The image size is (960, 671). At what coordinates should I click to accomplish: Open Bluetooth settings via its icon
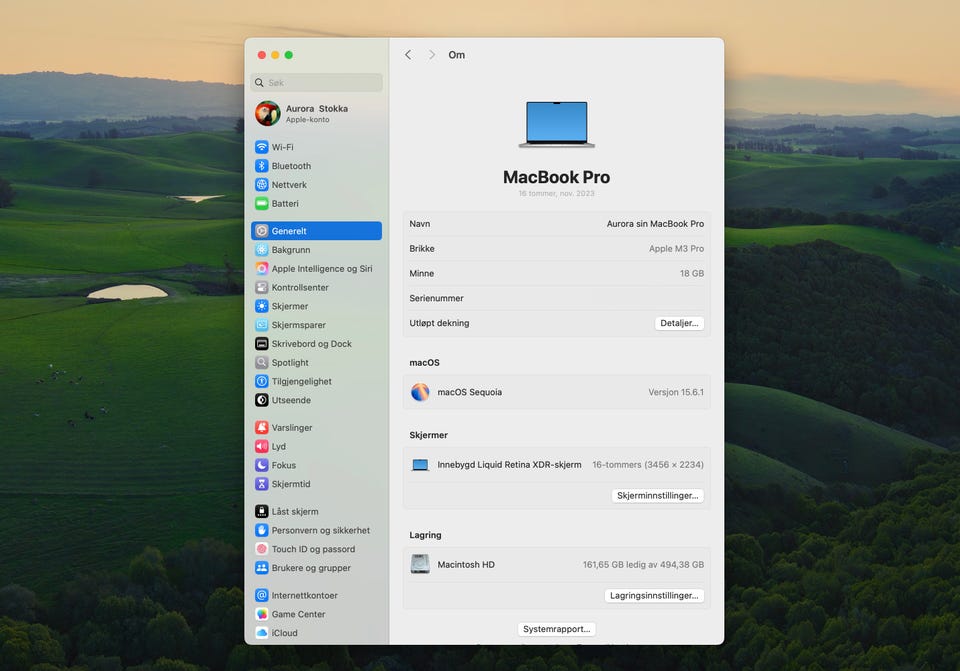262,166
